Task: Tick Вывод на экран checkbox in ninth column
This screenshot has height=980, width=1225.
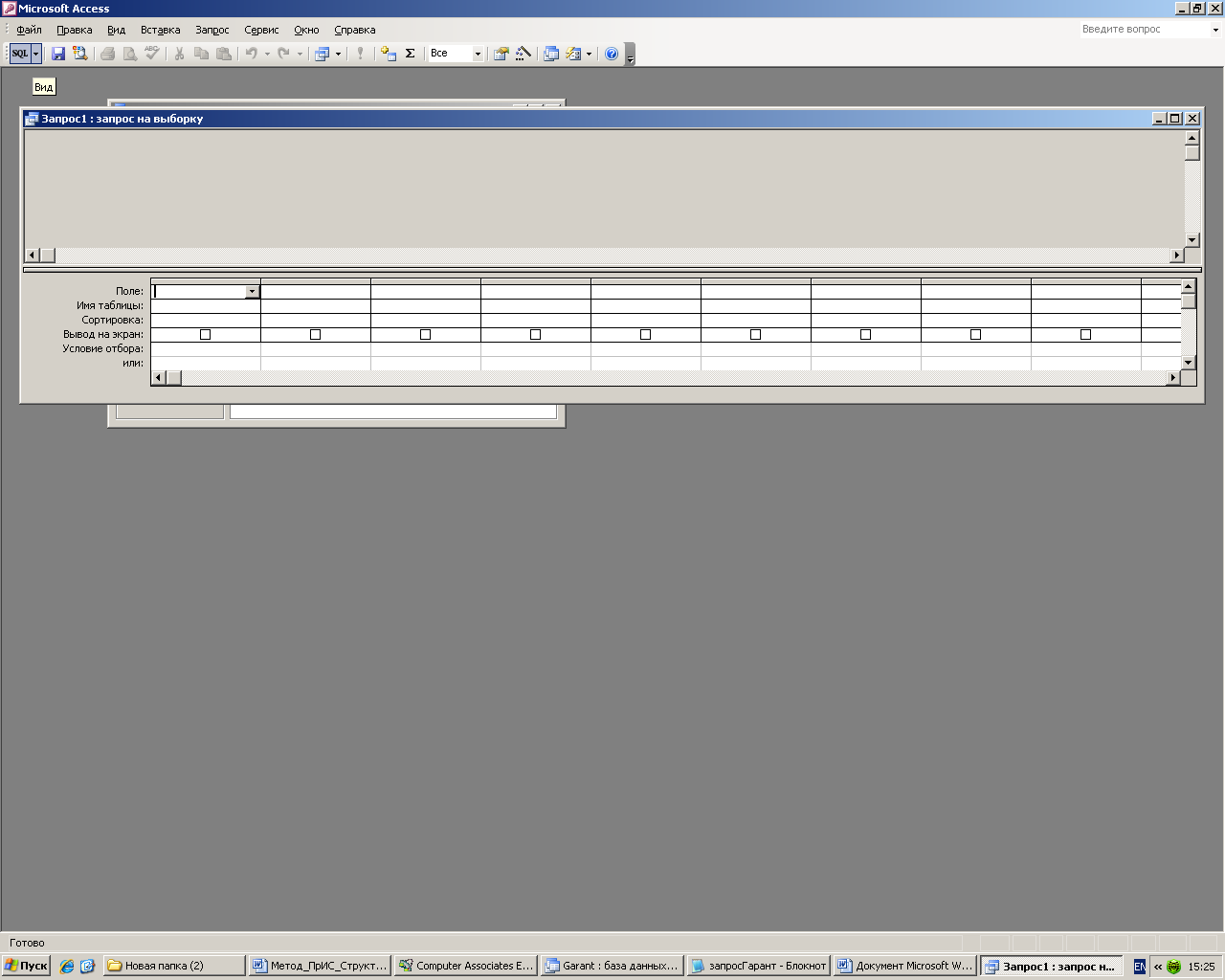Action: (1085, 334)
